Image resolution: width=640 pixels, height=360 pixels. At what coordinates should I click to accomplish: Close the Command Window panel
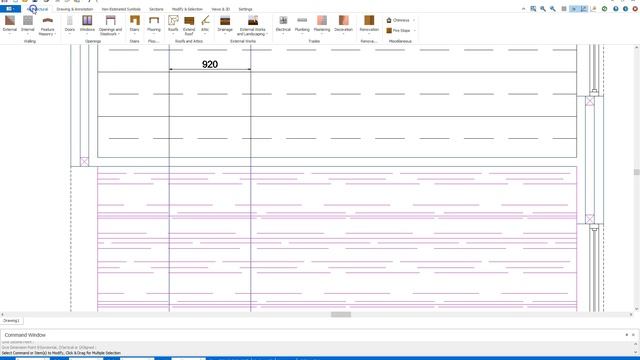[x=633, y=335]
